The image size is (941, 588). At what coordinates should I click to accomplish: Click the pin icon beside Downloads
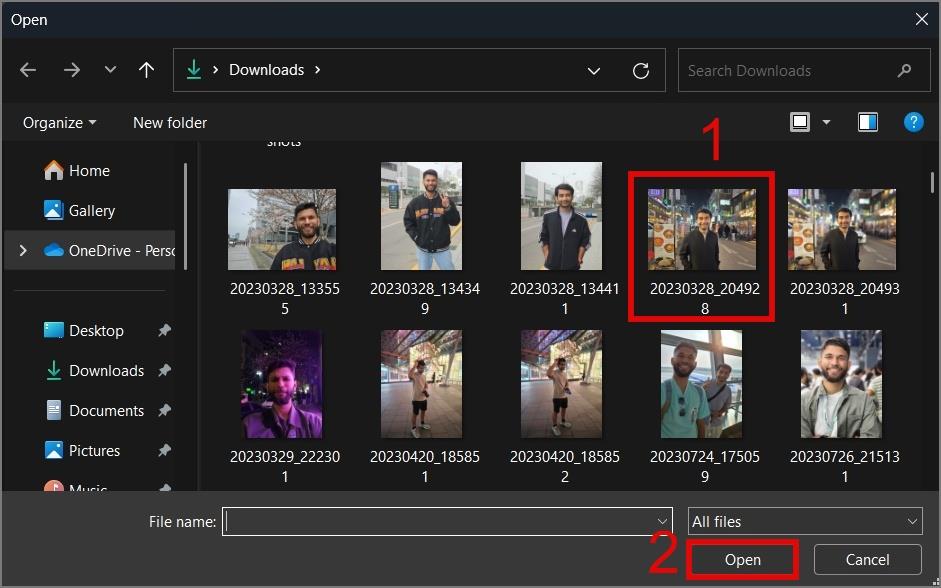tap(164, 371)
